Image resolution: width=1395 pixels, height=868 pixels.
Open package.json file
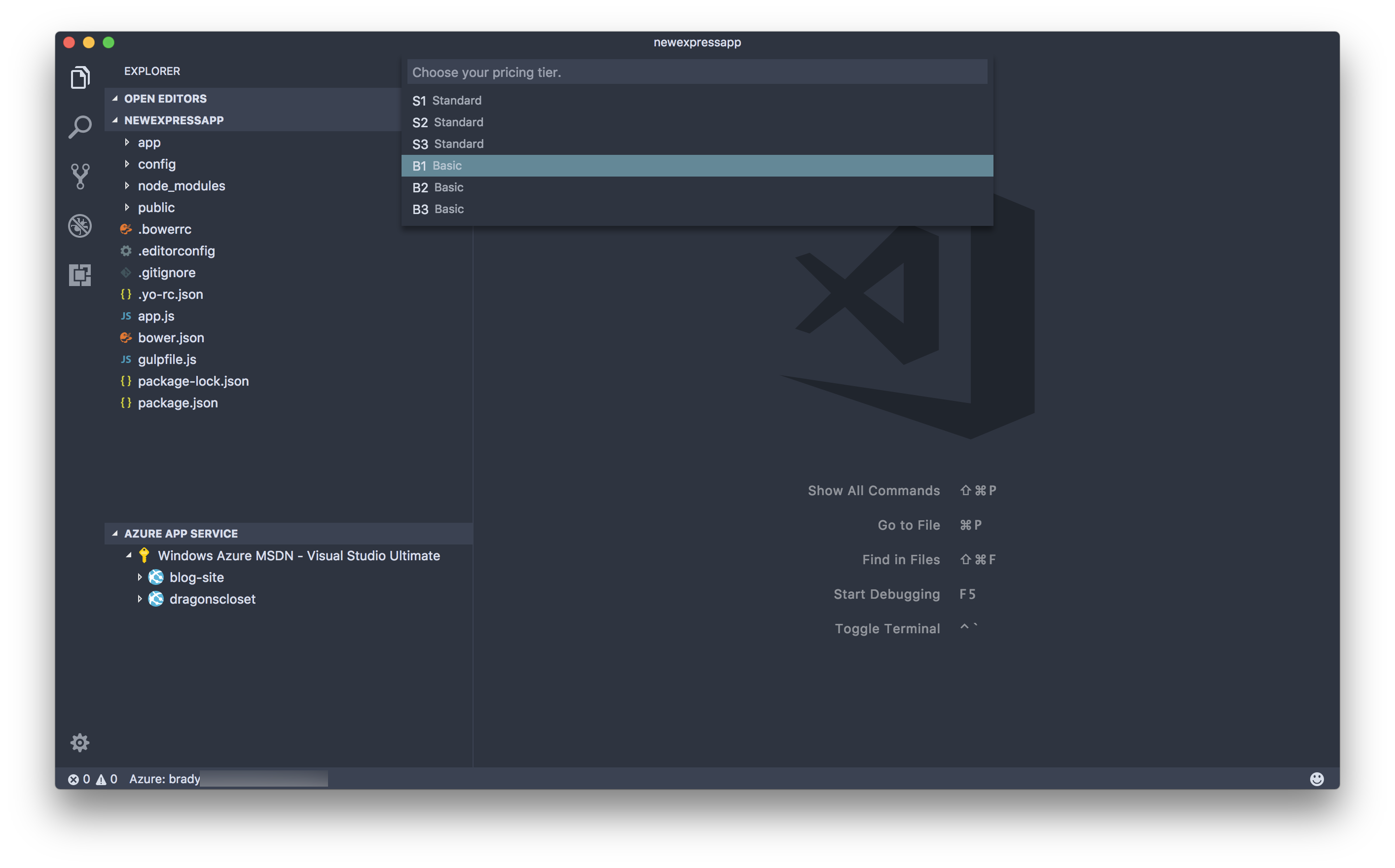(x=179, y=402)
